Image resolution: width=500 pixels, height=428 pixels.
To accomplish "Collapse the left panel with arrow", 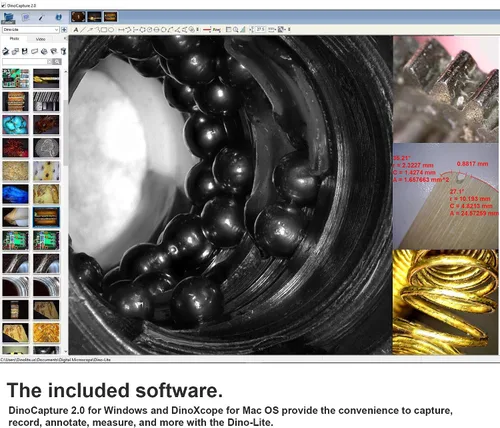I will [x=65, y=39].
